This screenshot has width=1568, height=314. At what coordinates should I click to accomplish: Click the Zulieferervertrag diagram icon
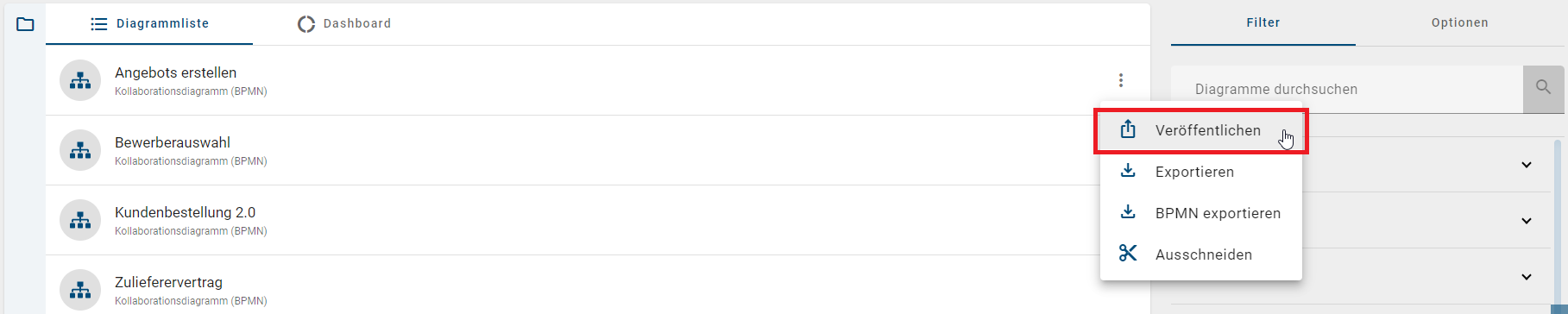pyautogui.click(x=80, y=290)
